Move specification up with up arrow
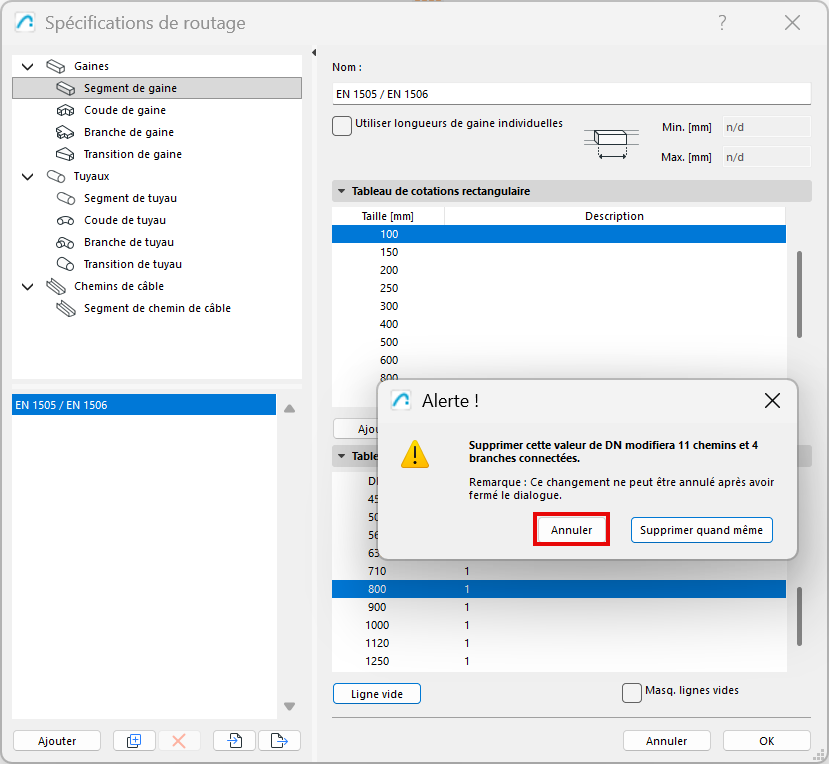 click(x=290, y=409)
